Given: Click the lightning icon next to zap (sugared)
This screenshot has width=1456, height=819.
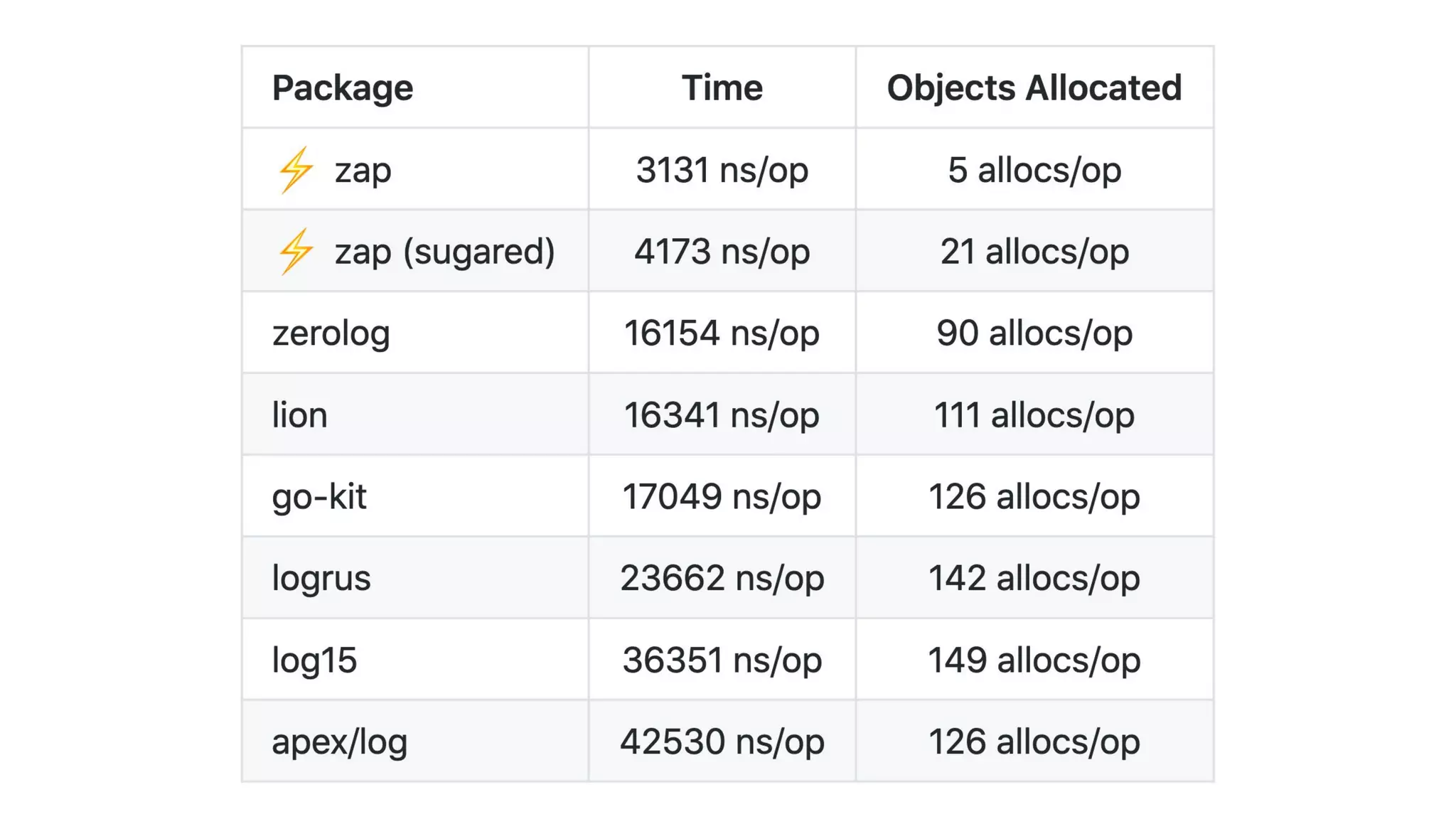Looking at the screenshot, I should (x=296, y=252).
